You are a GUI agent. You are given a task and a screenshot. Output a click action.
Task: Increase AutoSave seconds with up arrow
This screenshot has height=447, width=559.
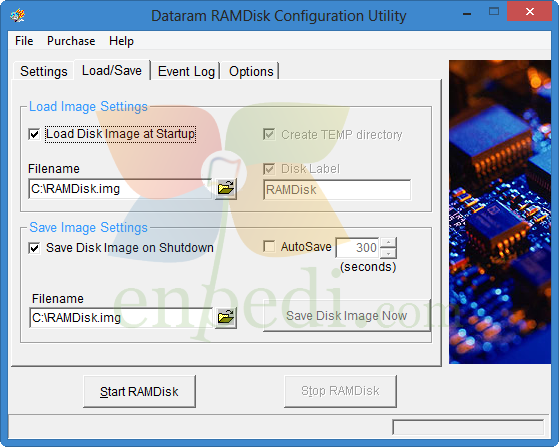(x=388, y=242)
